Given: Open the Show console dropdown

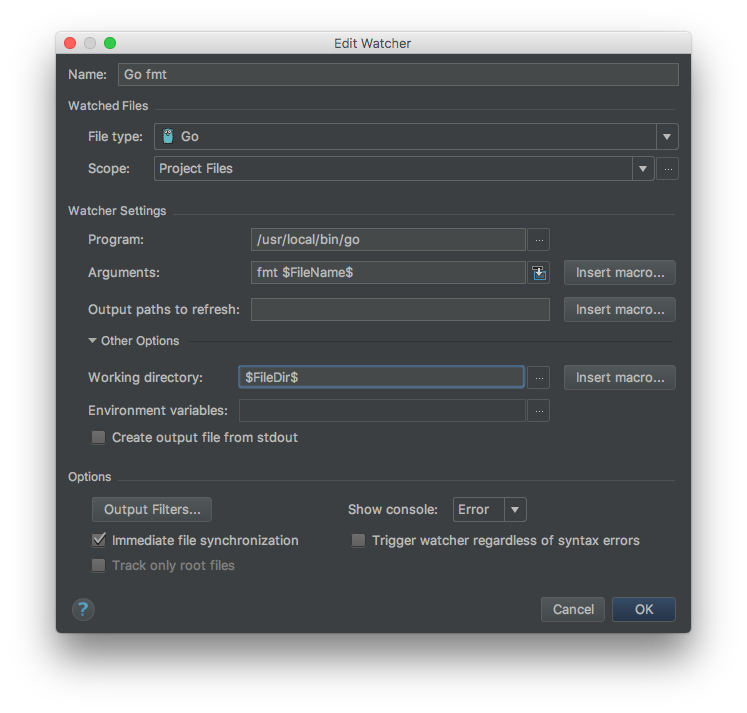Looking at the screenshot, I should pos(514,510).
